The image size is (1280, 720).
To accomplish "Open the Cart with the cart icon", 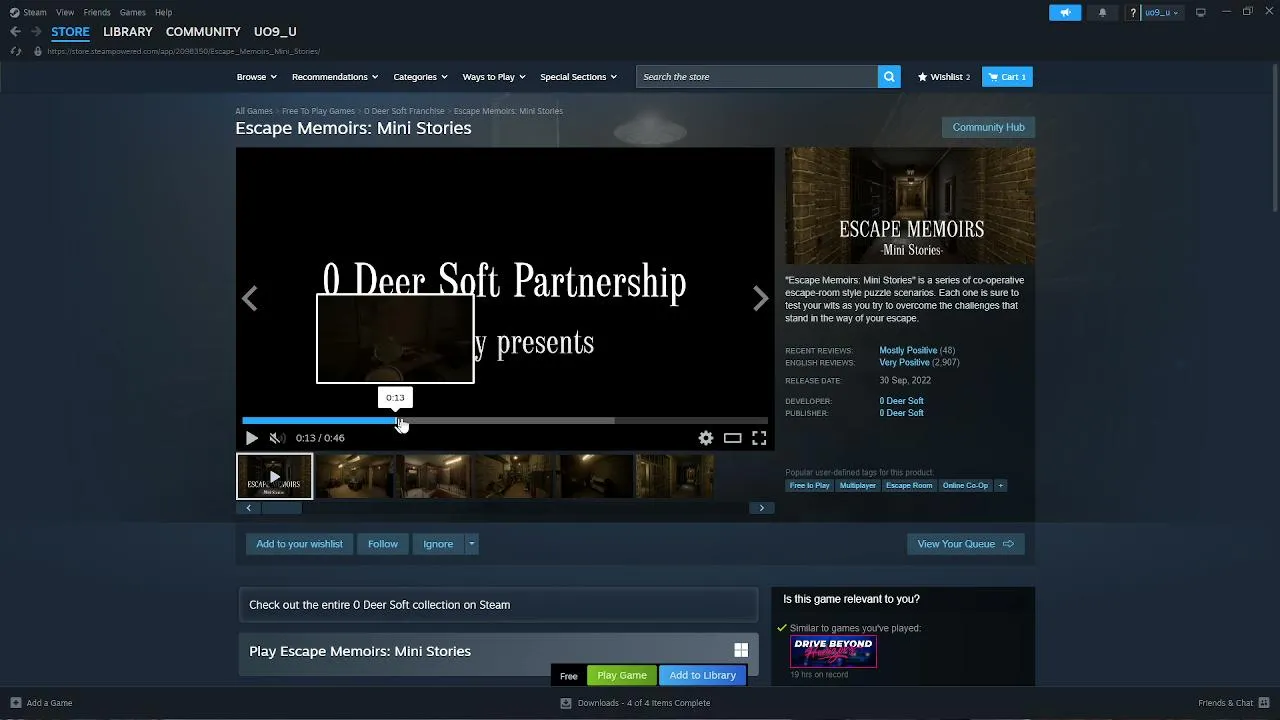I will [1007, 77].
